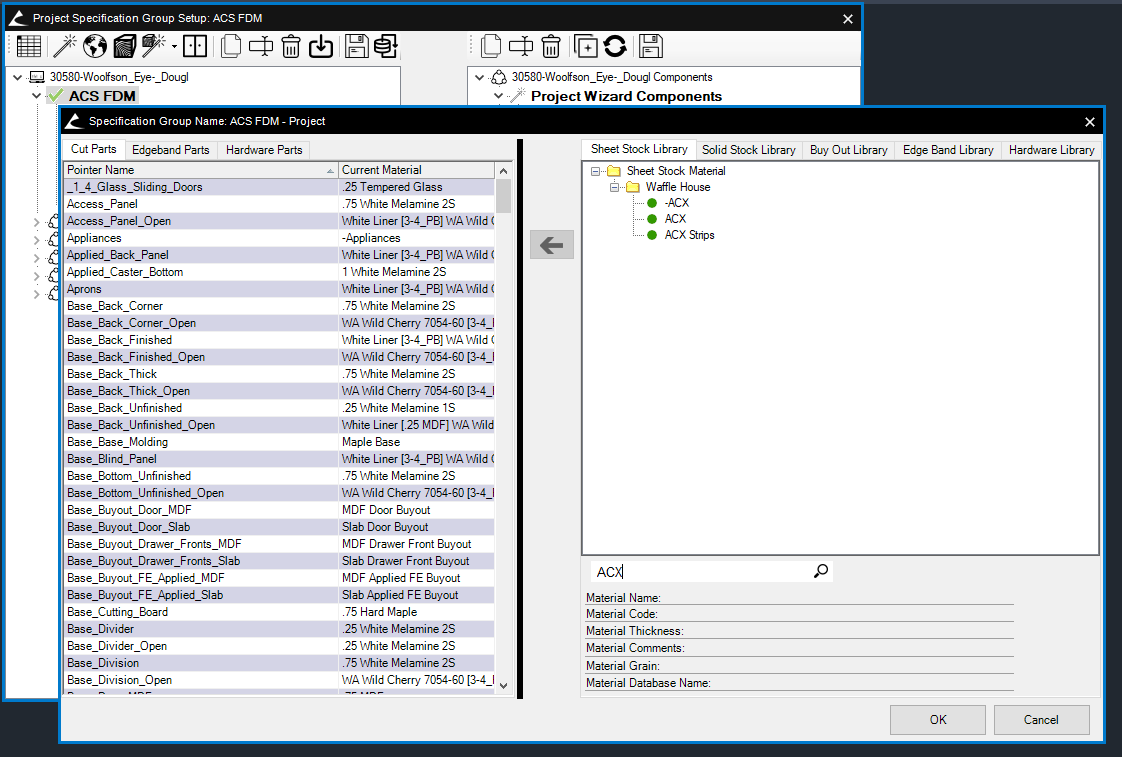Click the import download arrow icon
Image resolution: width=1122 pixels, height=757 pixels.
tap(321, 47)
